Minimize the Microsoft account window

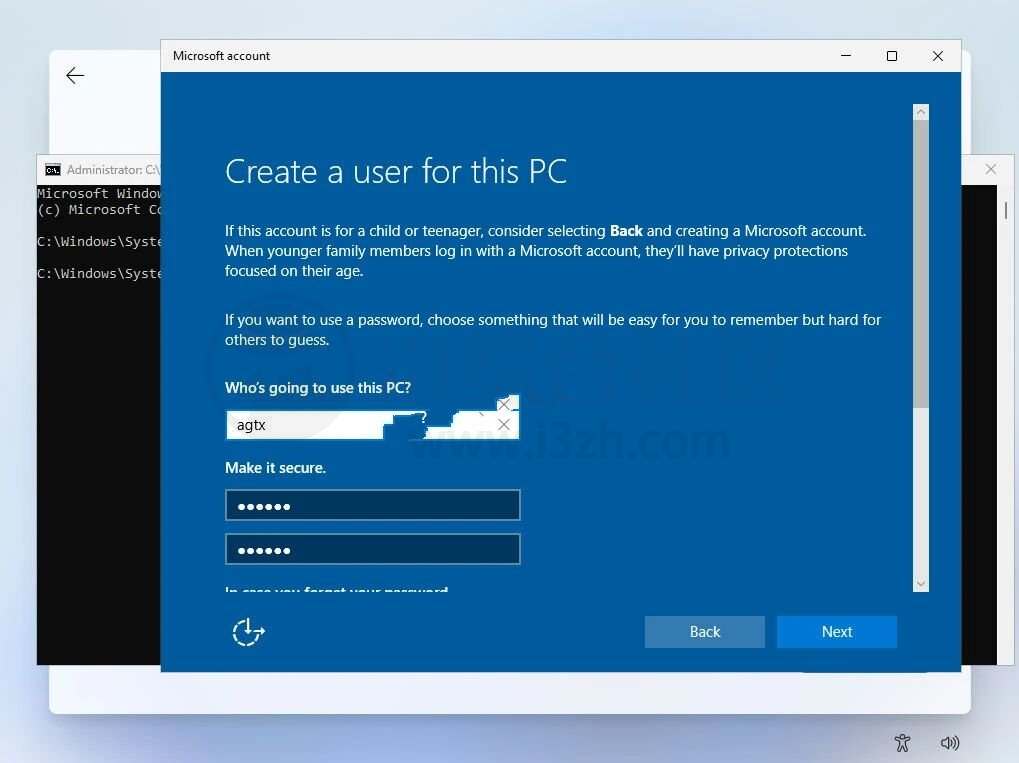coord(846,56)
